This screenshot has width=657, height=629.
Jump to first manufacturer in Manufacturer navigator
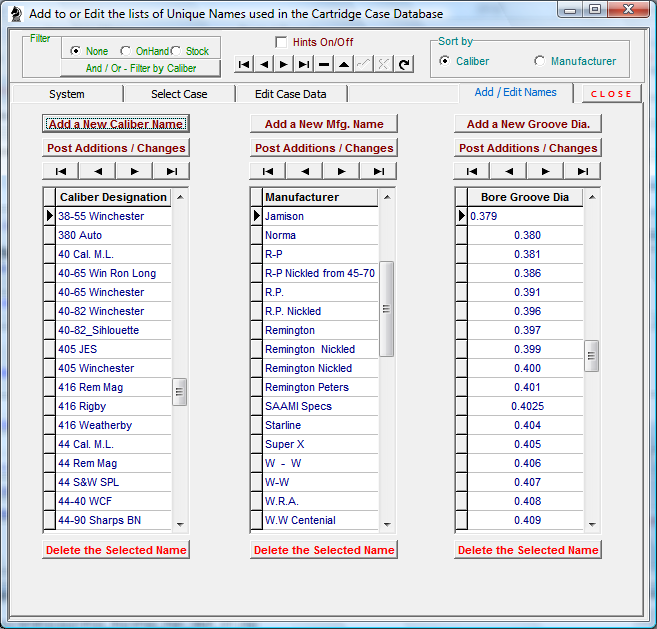coord(268,171)
